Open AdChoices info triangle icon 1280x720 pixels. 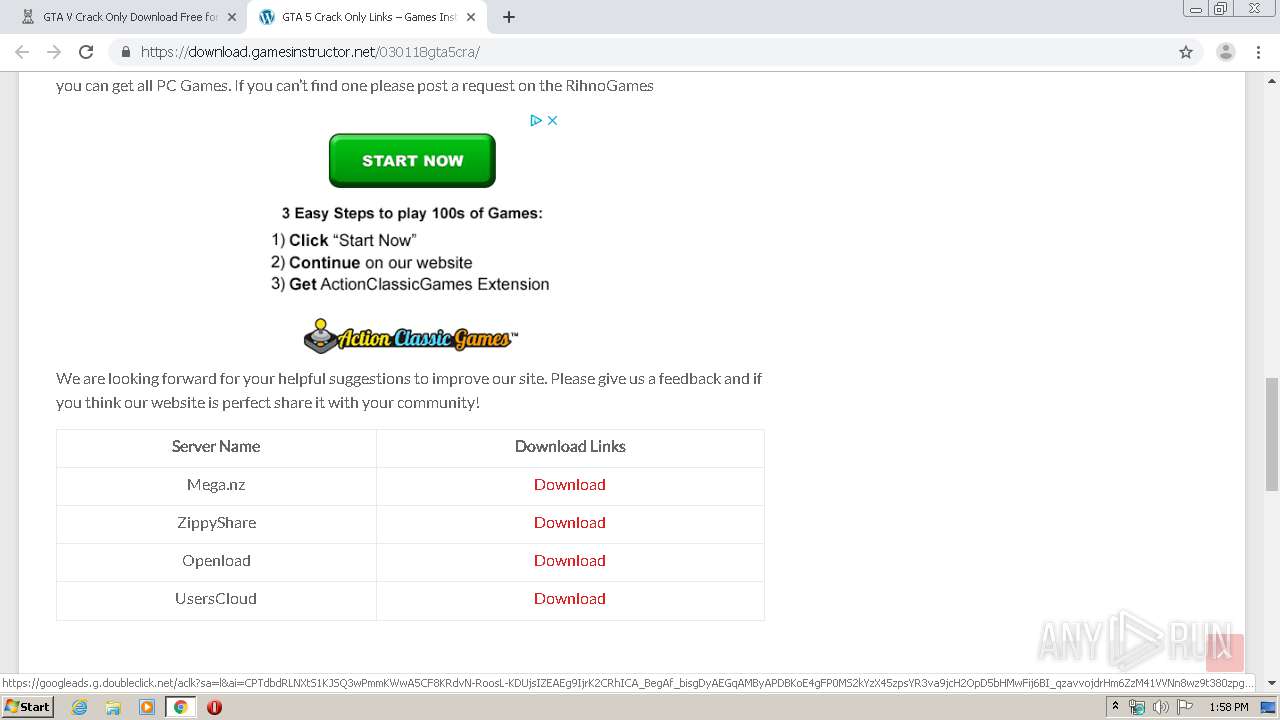pos(536,120)
